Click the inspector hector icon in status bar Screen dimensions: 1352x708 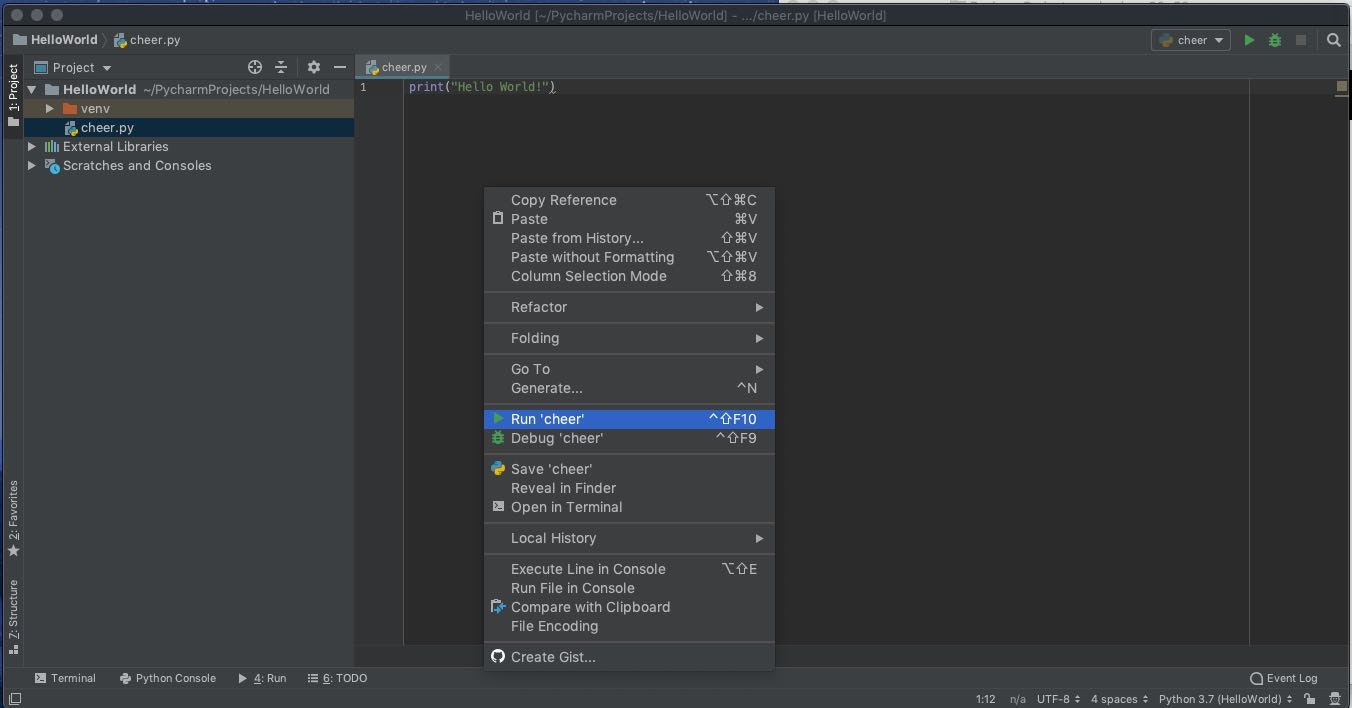1335,699
